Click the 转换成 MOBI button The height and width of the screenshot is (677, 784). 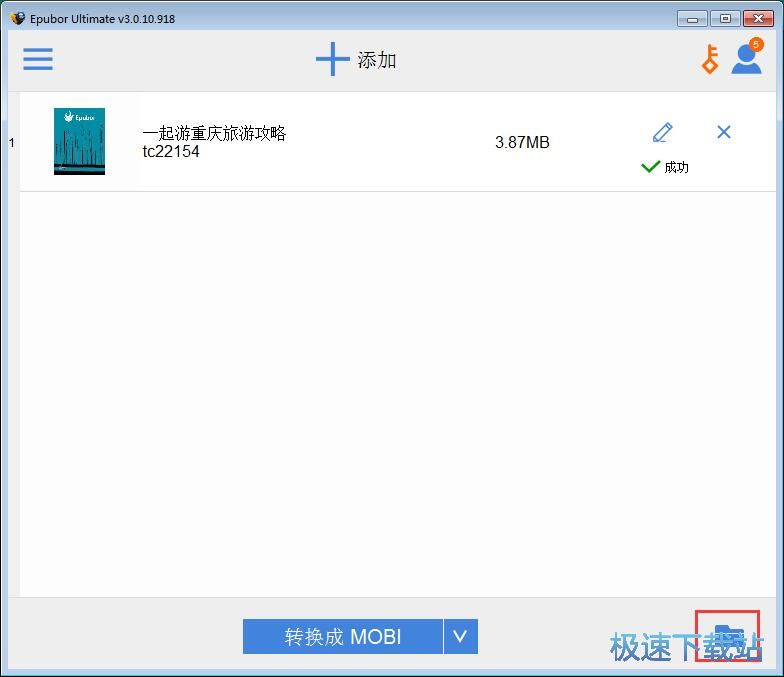pyautogui.click(x=342, y=636)
